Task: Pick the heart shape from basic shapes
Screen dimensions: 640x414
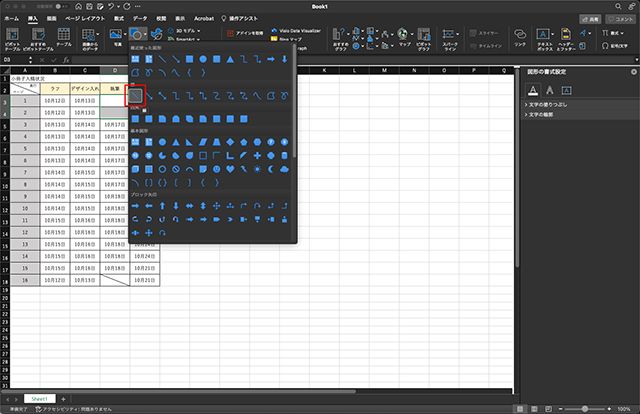Action: pos(229,169)
